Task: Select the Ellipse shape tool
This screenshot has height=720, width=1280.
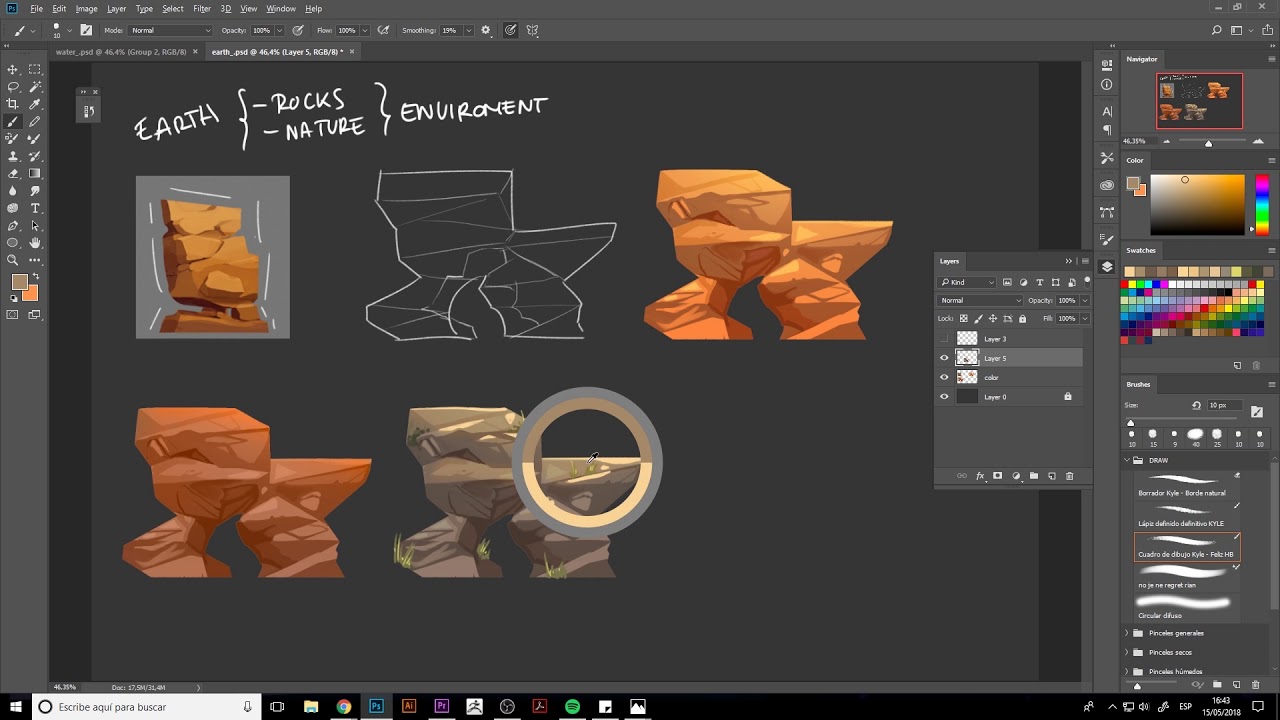Action: click(13, 243)
